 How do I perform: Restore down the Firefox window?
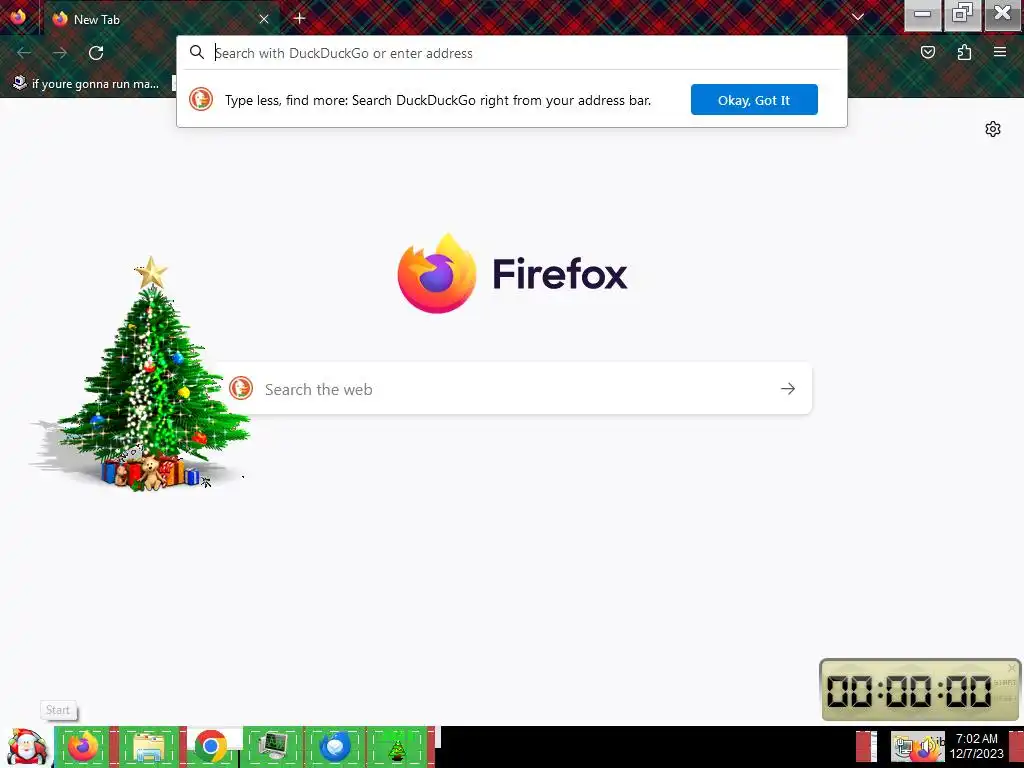[962, 14]
